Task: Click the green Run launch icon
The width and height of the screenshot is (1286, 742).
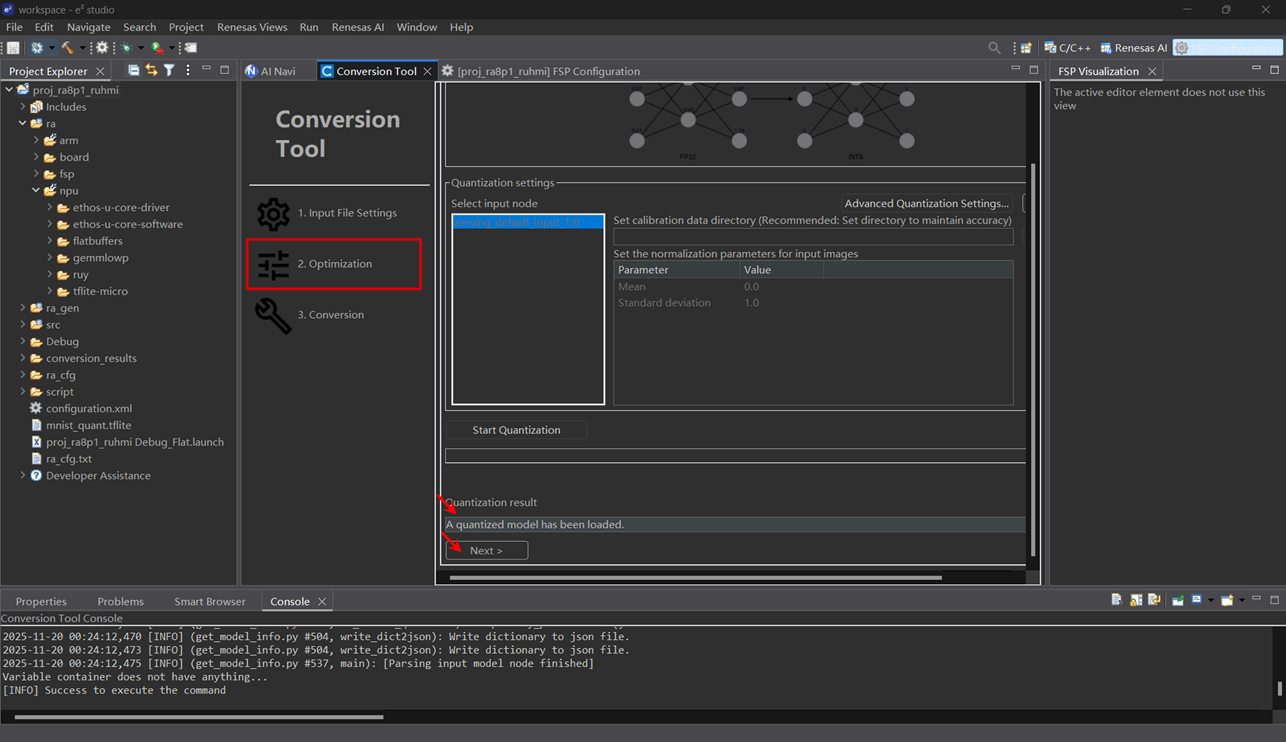Action: [157, 47]
